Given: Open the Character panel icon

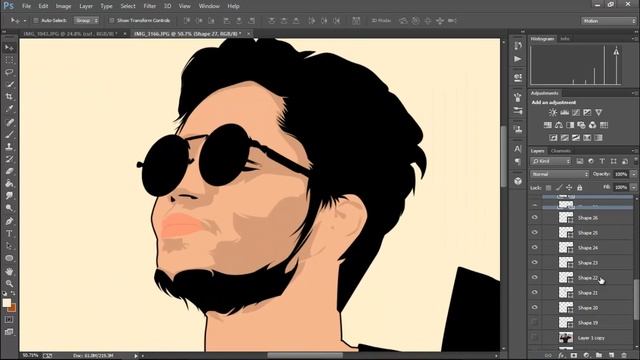Looking at the screenshot, I should click(518, 149).
